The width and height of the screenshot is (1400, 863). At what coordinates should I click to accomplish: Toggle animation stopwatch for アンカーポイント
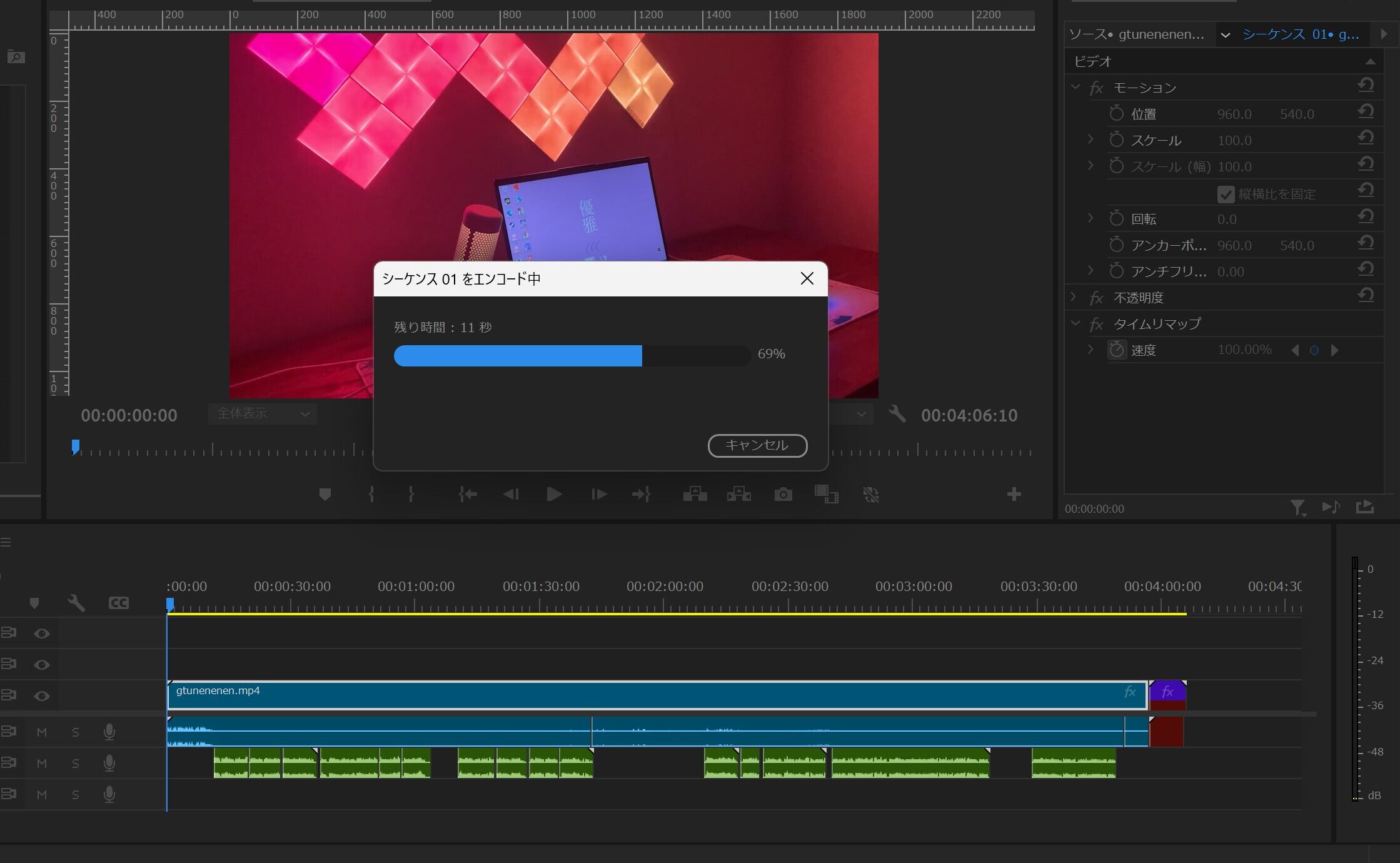[1116, 245]
